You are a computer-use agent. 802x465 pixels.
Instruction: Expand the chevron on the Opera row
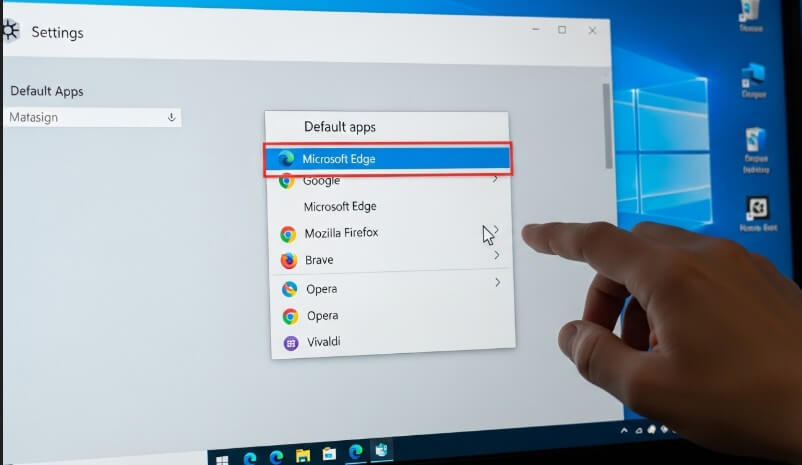pos(498,282)
